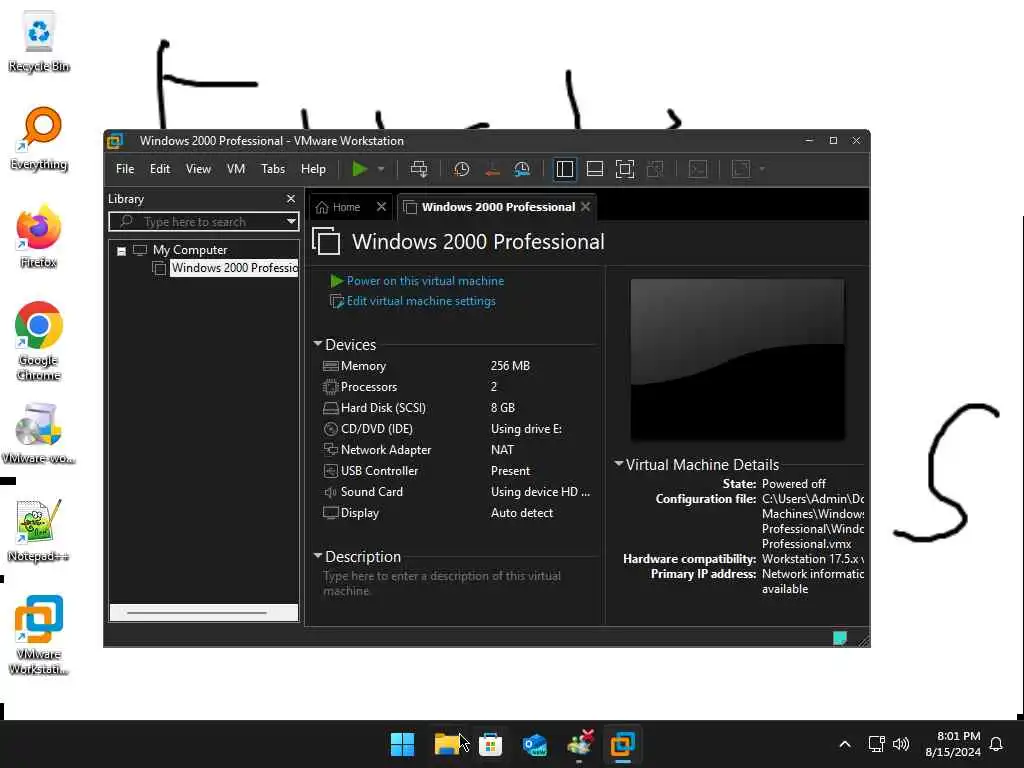Select Everything desktop shortcut

[39, 138]
